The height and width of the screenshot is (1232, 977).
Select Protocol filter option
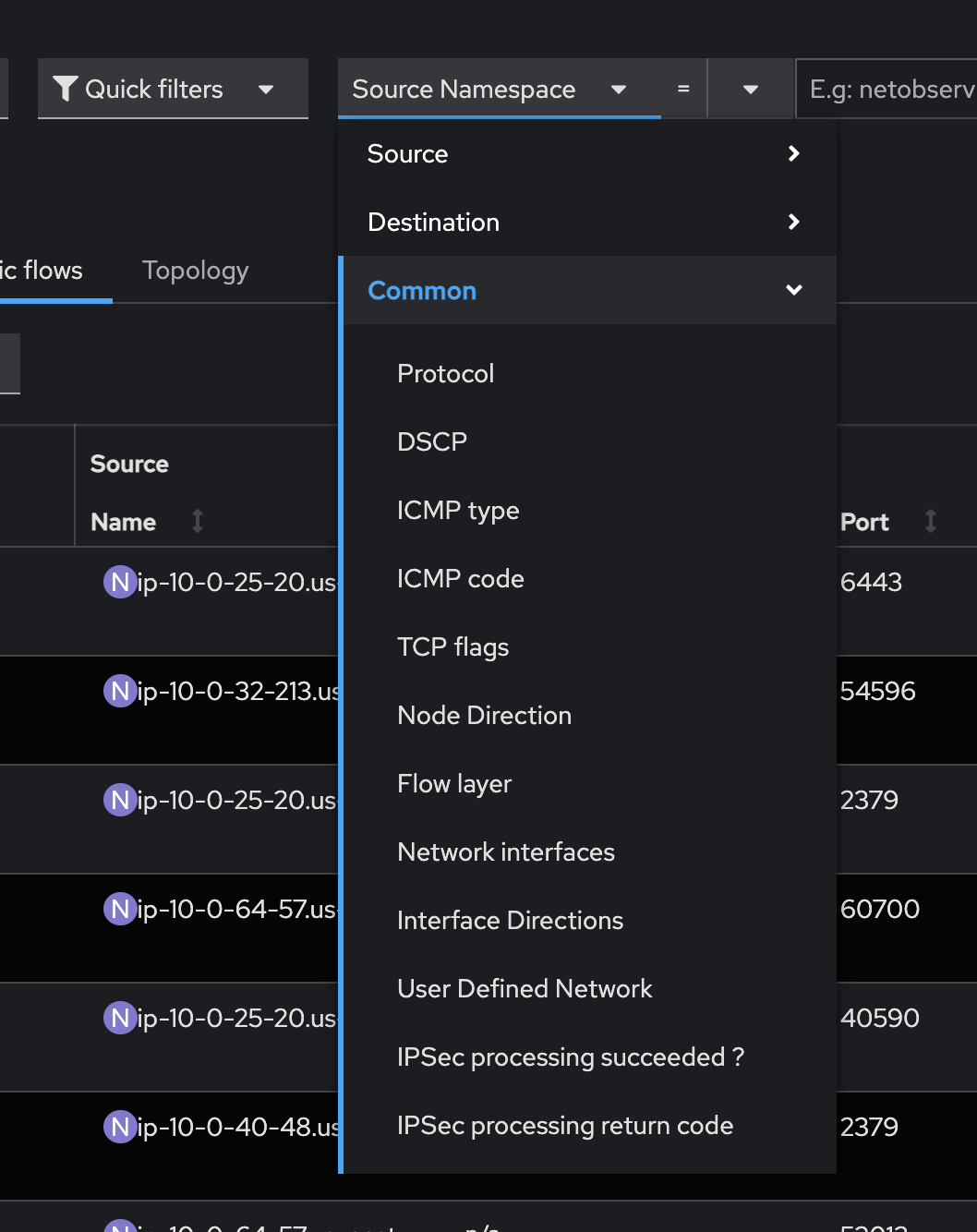point(445,373)
